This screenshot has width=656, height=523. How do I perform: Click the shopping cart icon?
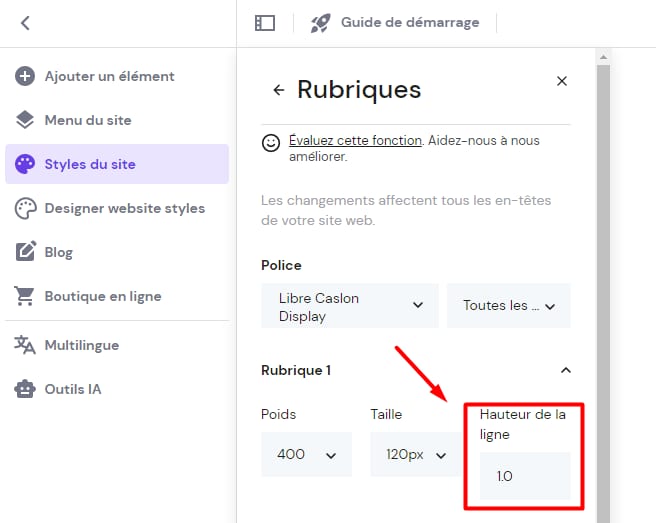point(24,296)
